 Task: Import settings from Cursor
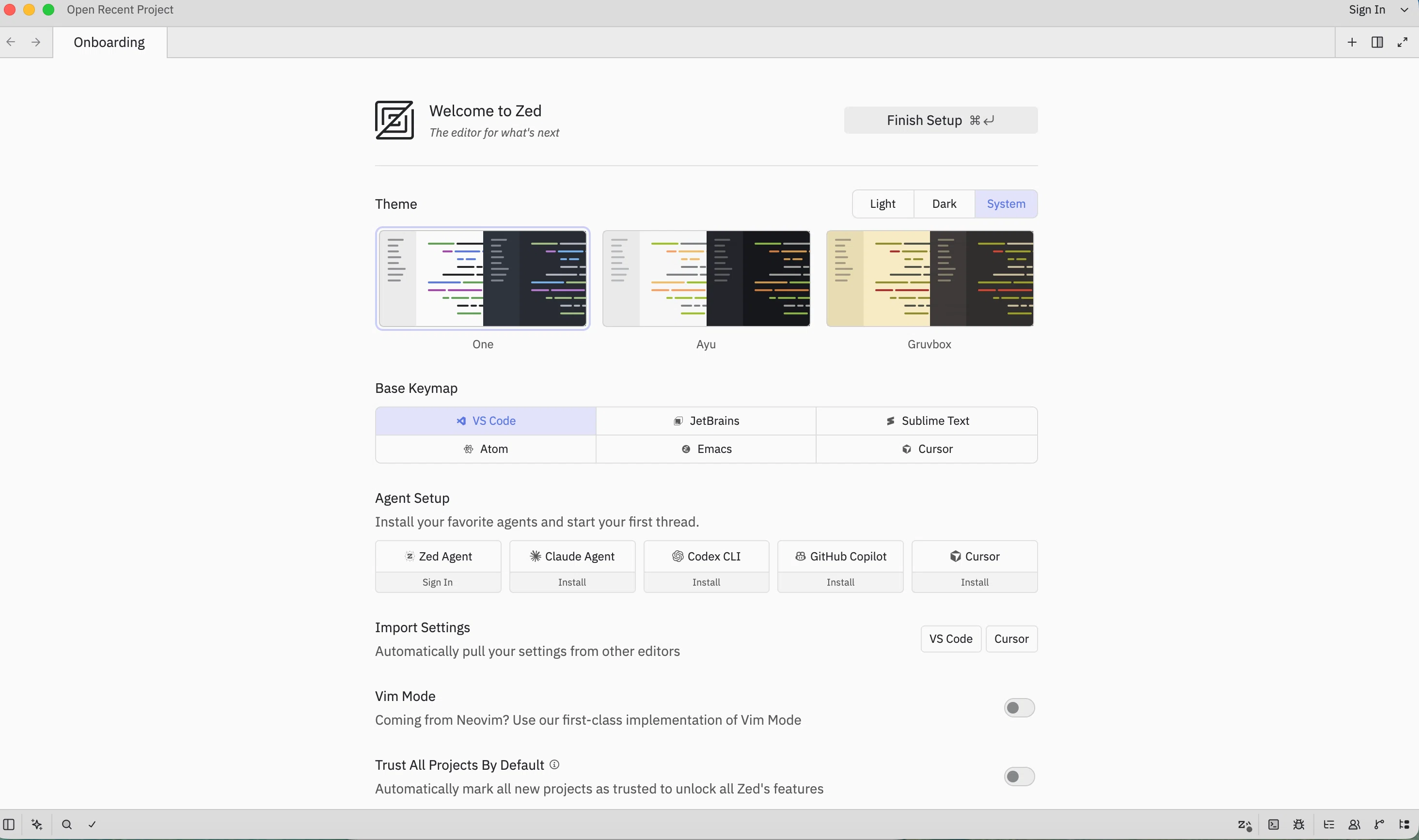click(1011, 638)
